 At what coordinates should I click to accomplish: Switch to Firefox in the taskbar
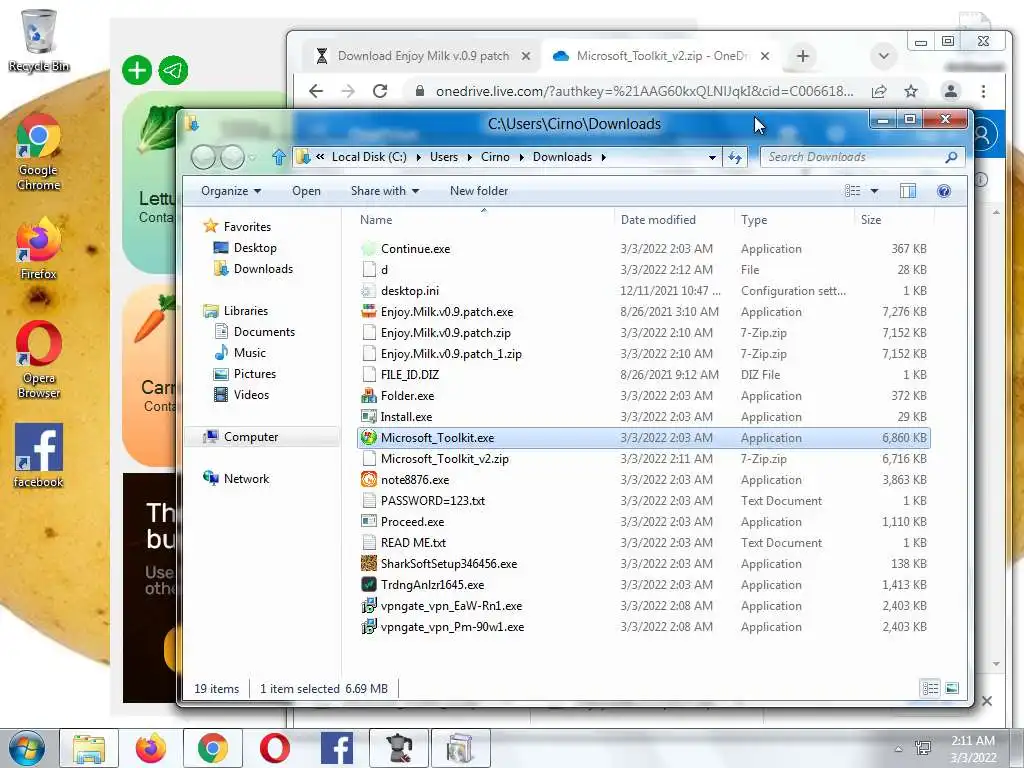click(150, 748)
